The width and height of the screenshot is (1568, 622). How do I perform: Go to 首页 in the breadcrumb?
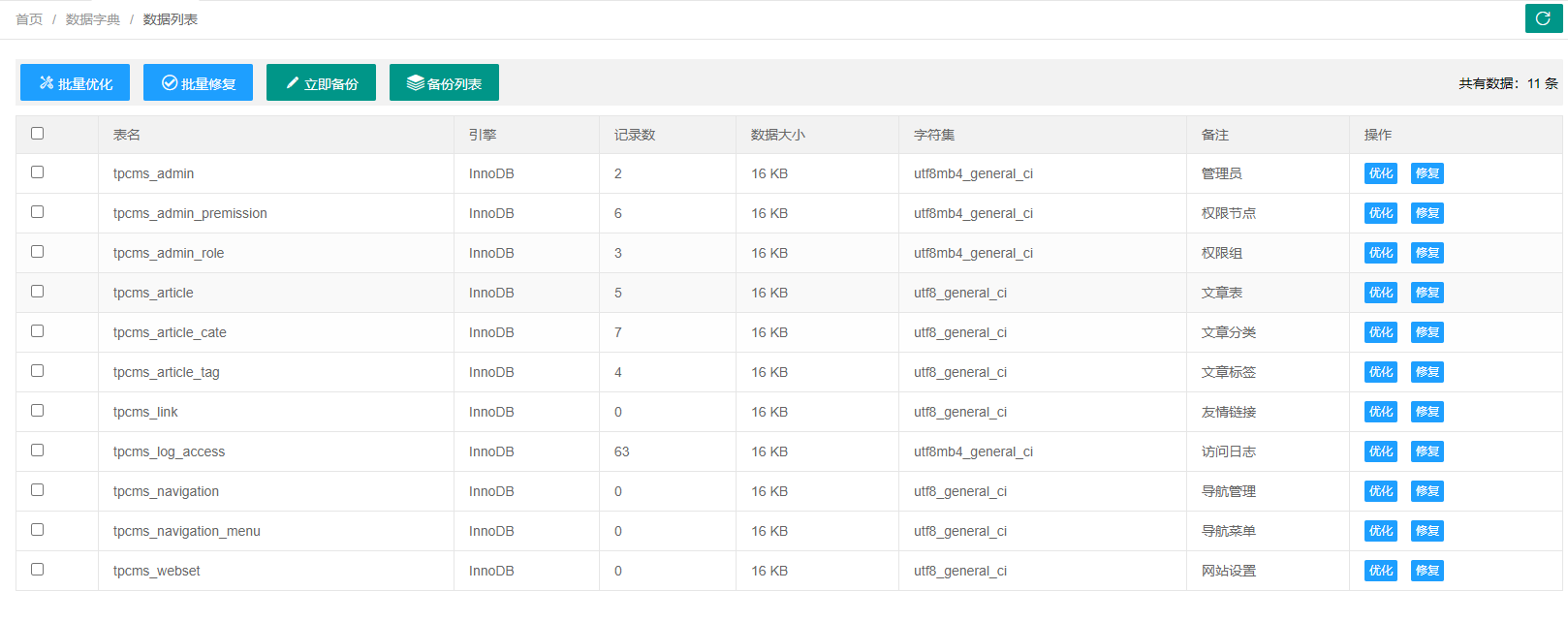click(29, 19)
